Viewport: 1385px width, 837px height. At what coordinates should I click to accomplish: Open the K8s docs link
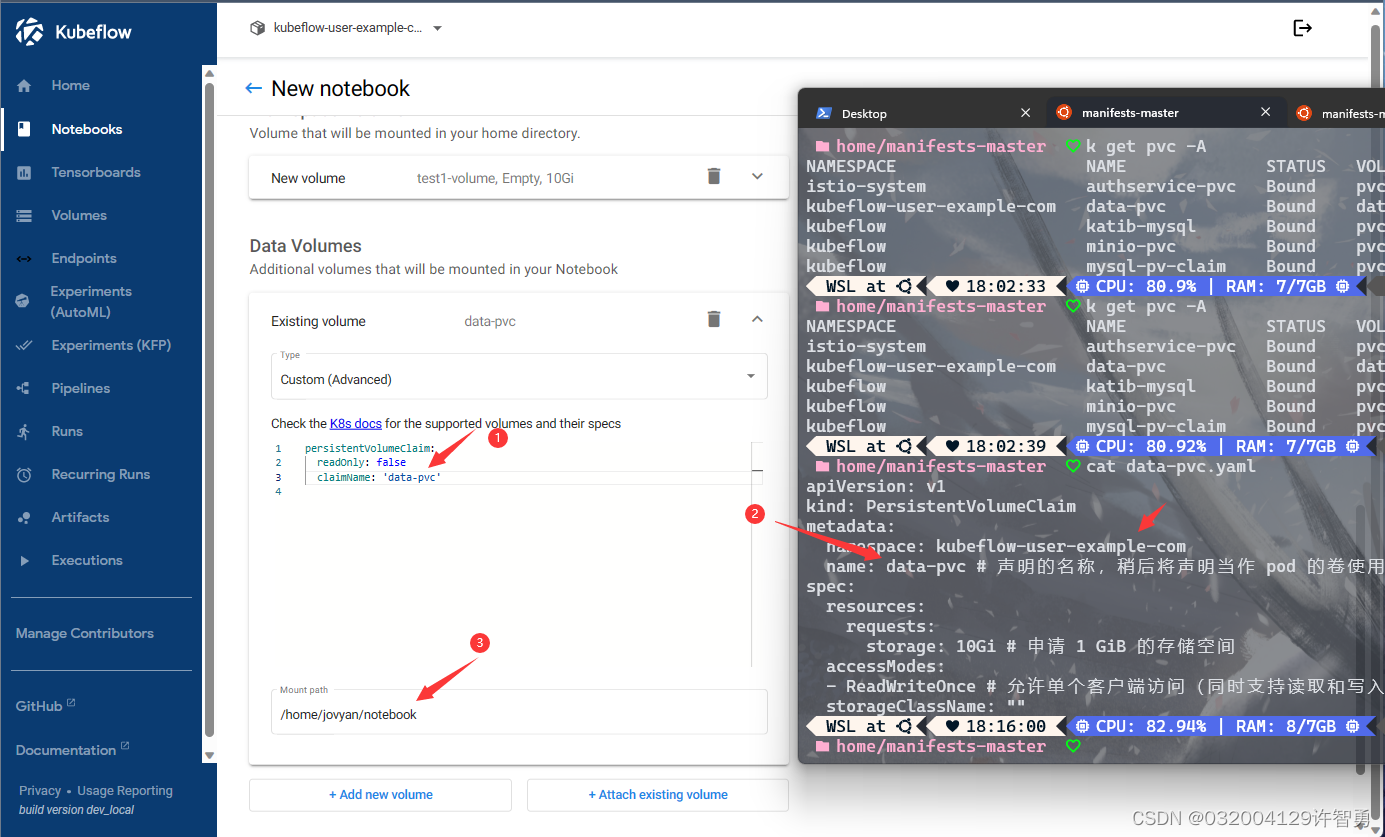(356, 424)
